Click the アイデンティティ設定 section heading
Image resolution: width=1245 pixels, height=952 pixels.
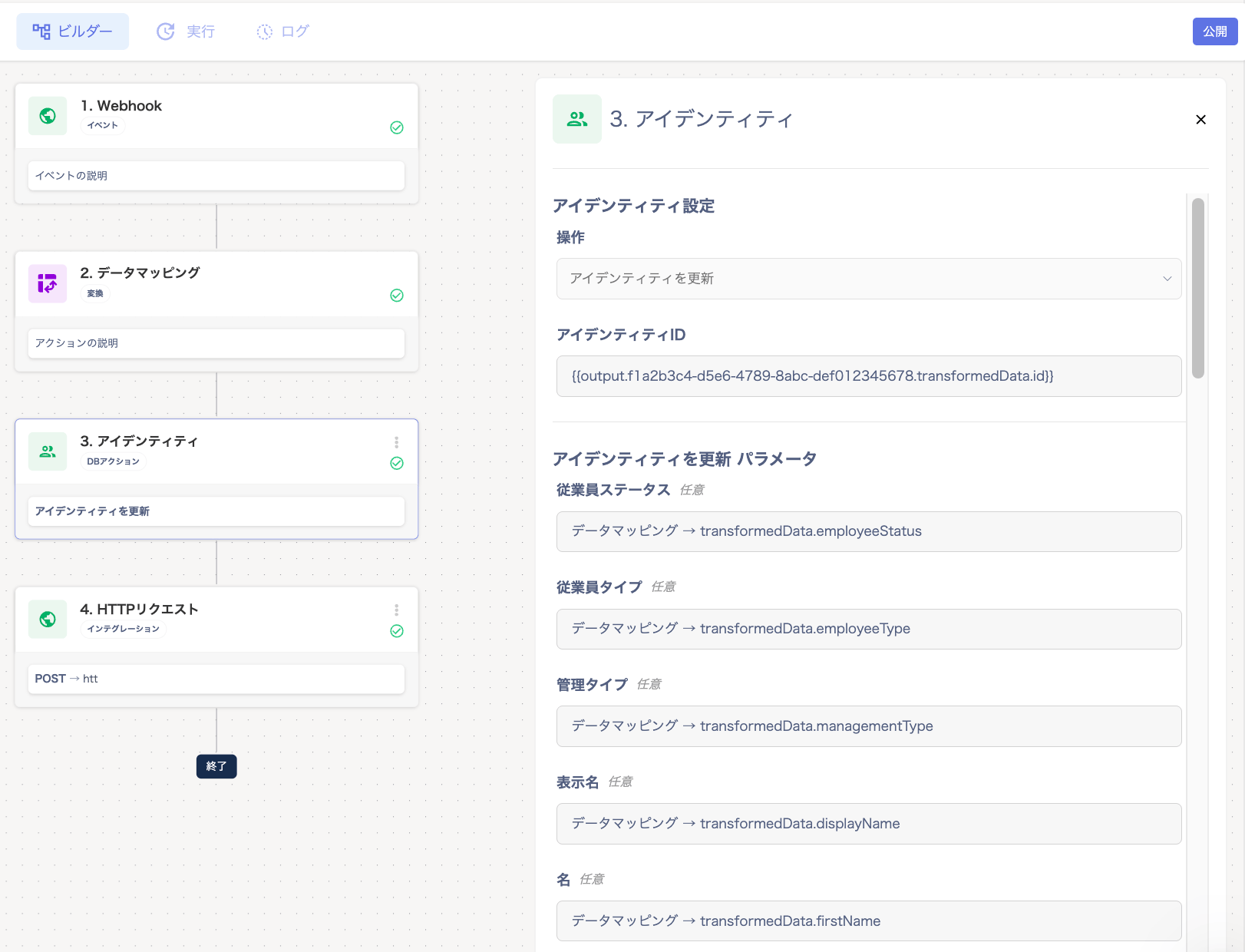pyautogui.click(x=633, y=206)
